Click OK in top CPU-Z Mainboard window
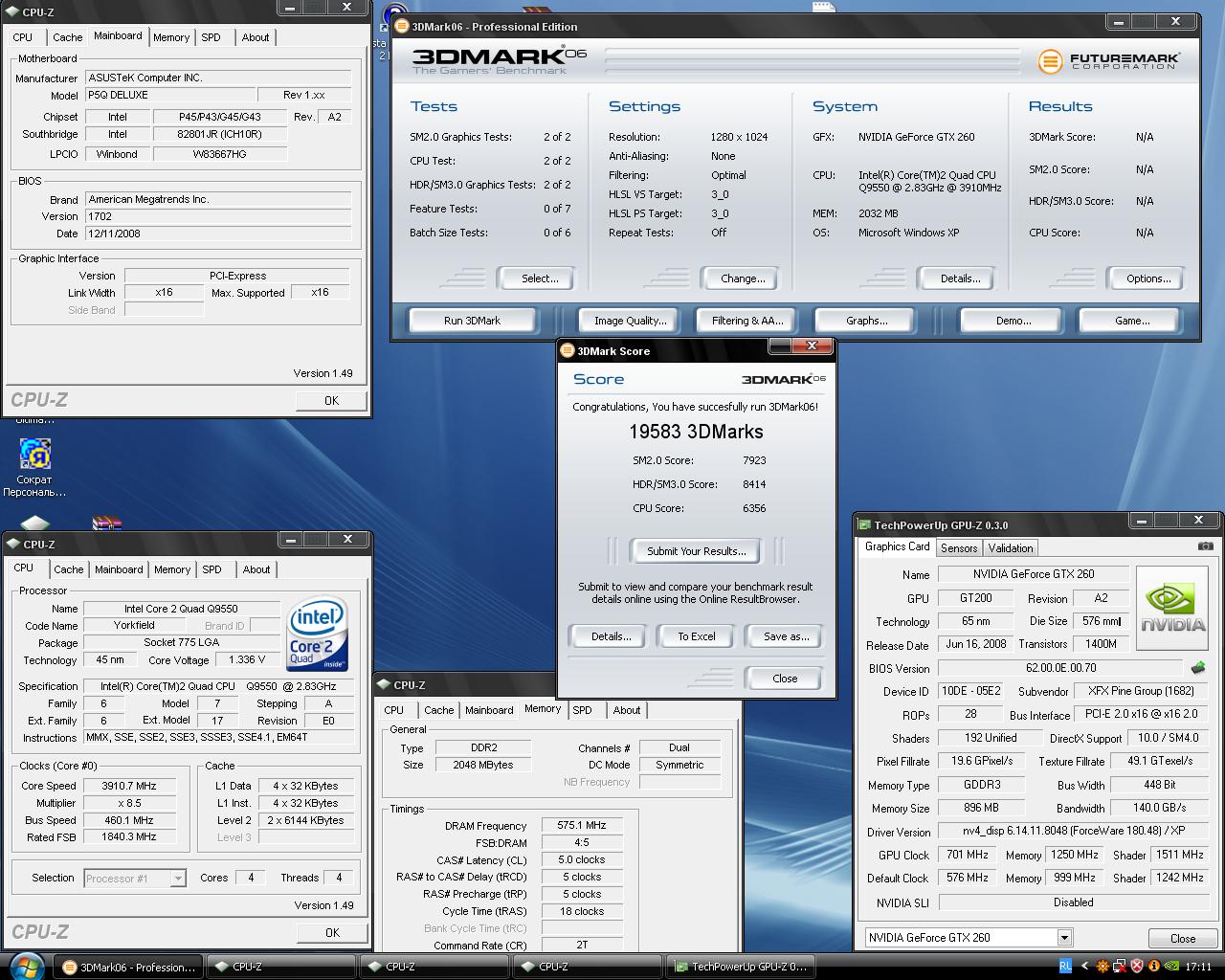This screenshot has height=980, width=1225. (x=331, y=401)
